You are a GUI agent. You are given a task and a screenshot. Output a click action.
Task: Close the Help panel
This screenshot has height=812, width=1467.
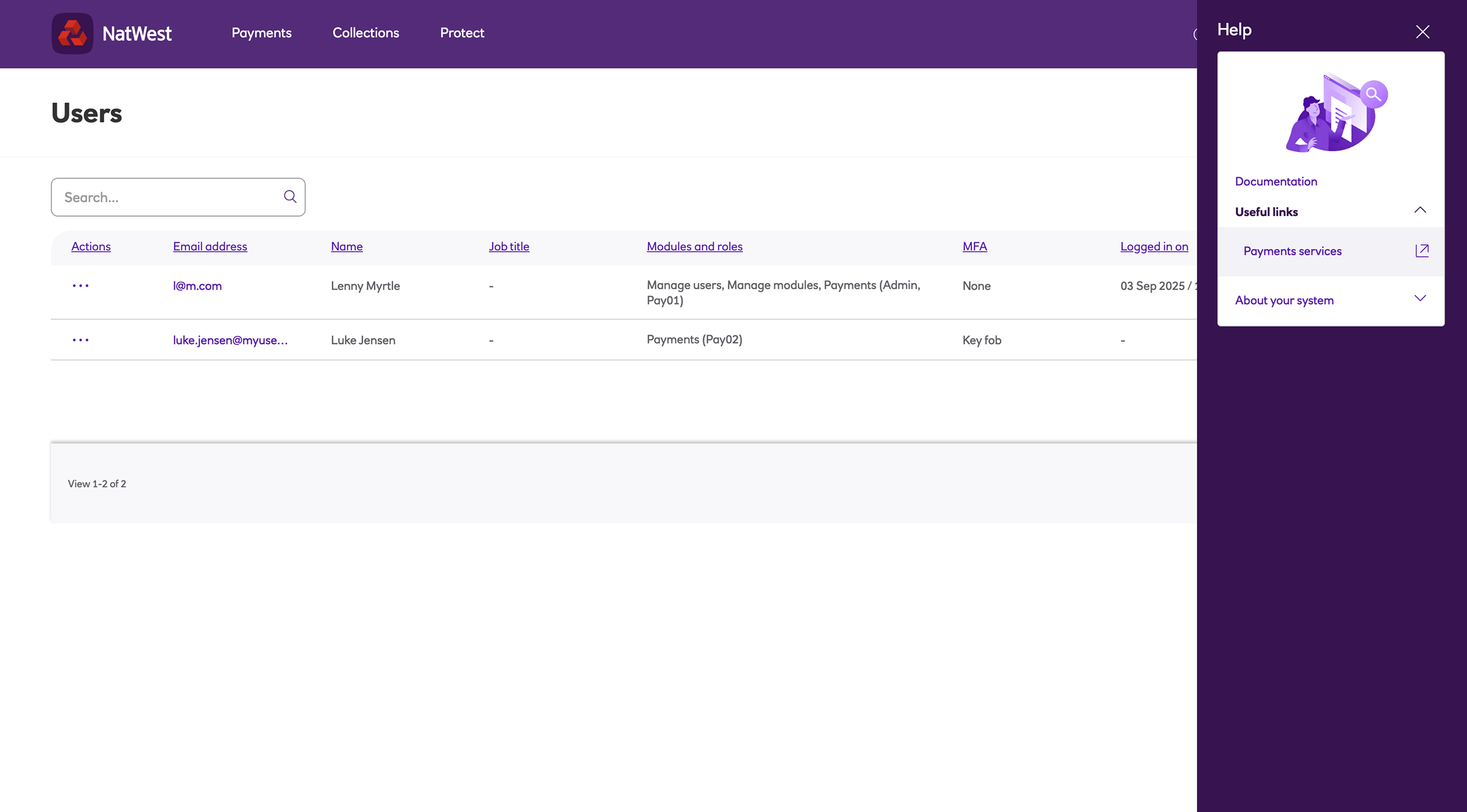pyautogui.click(x=1422, y=32)
